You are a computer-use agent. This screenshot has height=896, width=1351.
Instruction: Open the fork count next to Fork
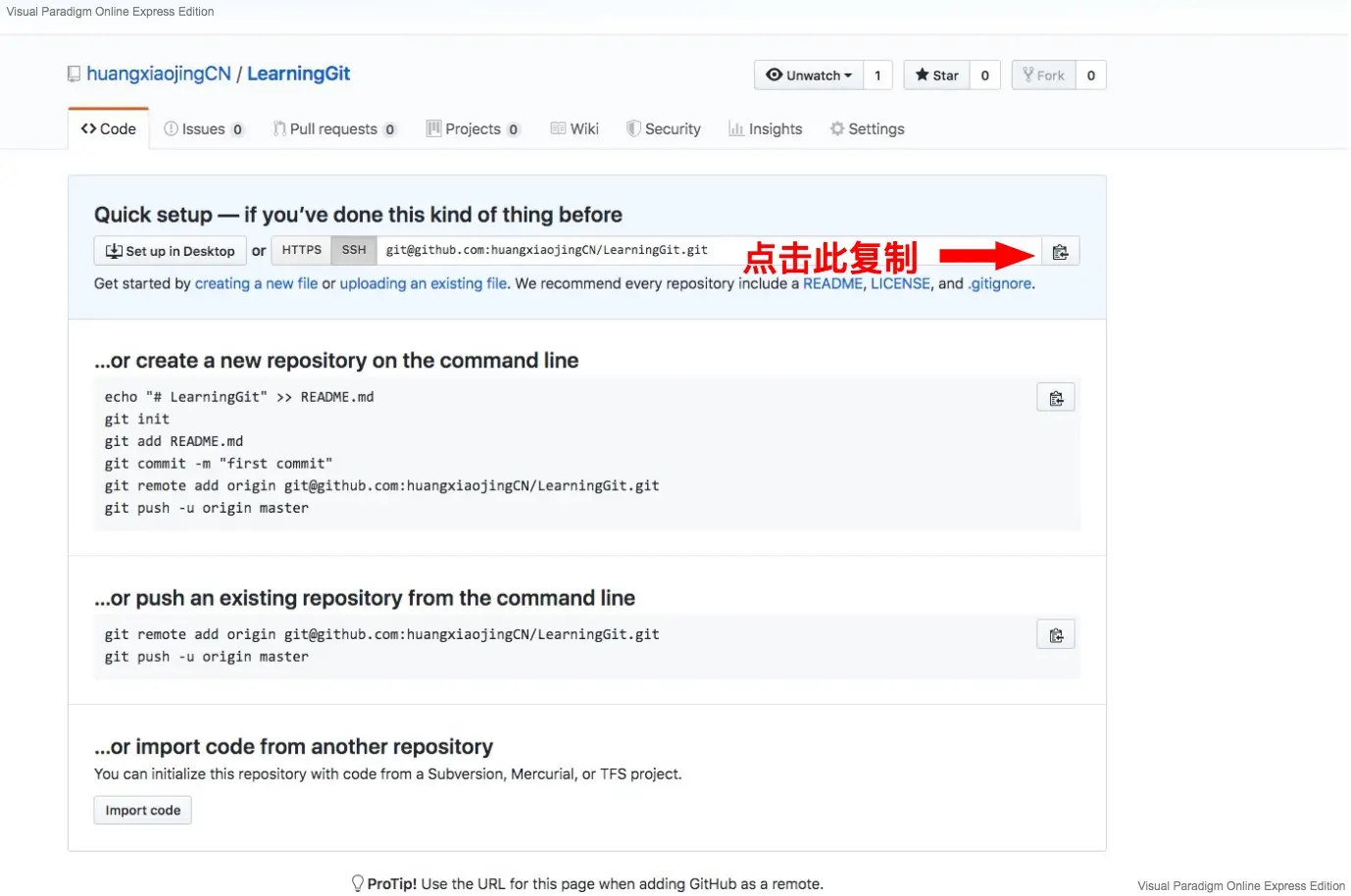click(1091, 75)
